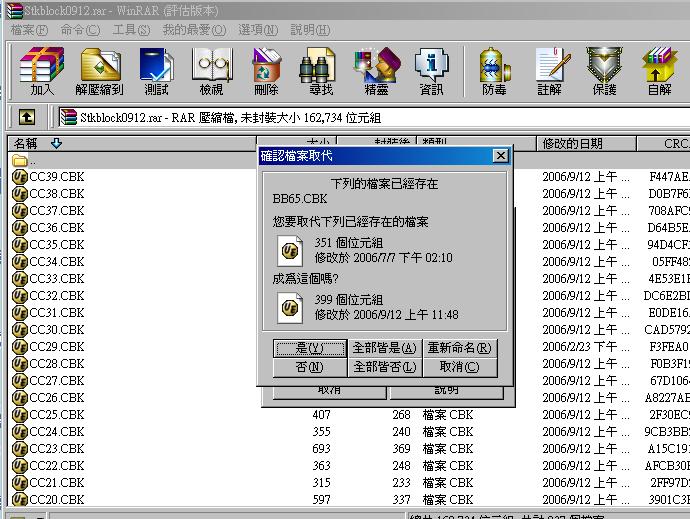Click the 防毒 (Virus Scan) toolbar icon
Image resolution: width=690 pixels, height=519 pixels.
494,72
